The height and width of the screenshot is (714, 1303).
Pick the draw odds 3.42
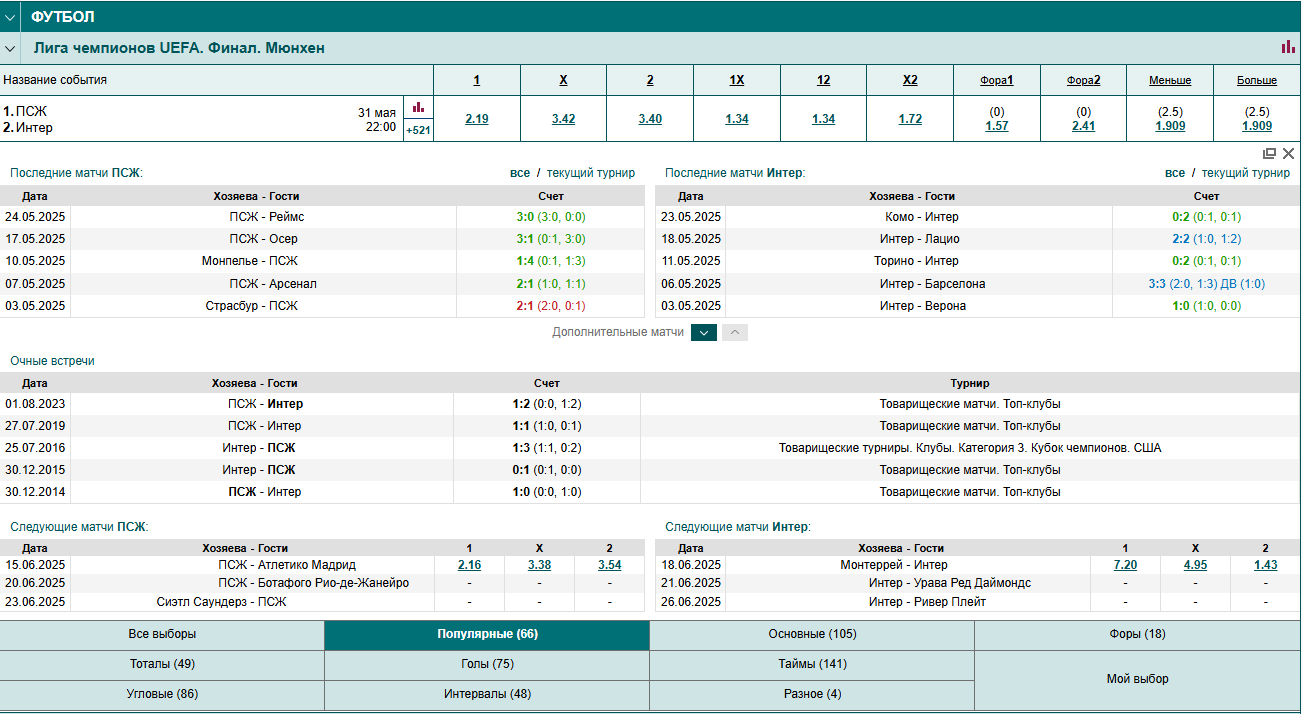click(563, 119)
